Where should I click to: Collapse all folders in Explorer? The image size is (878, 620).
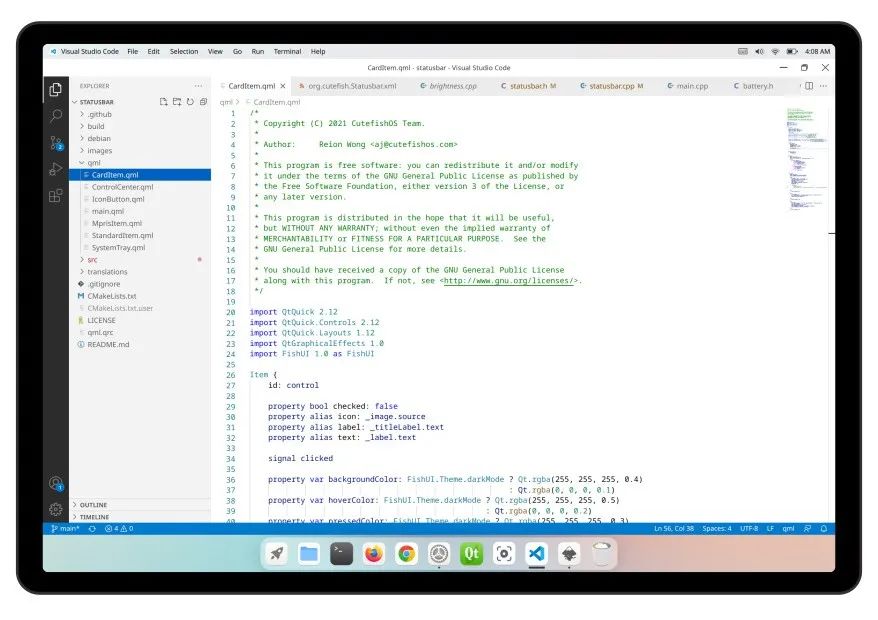203,102
